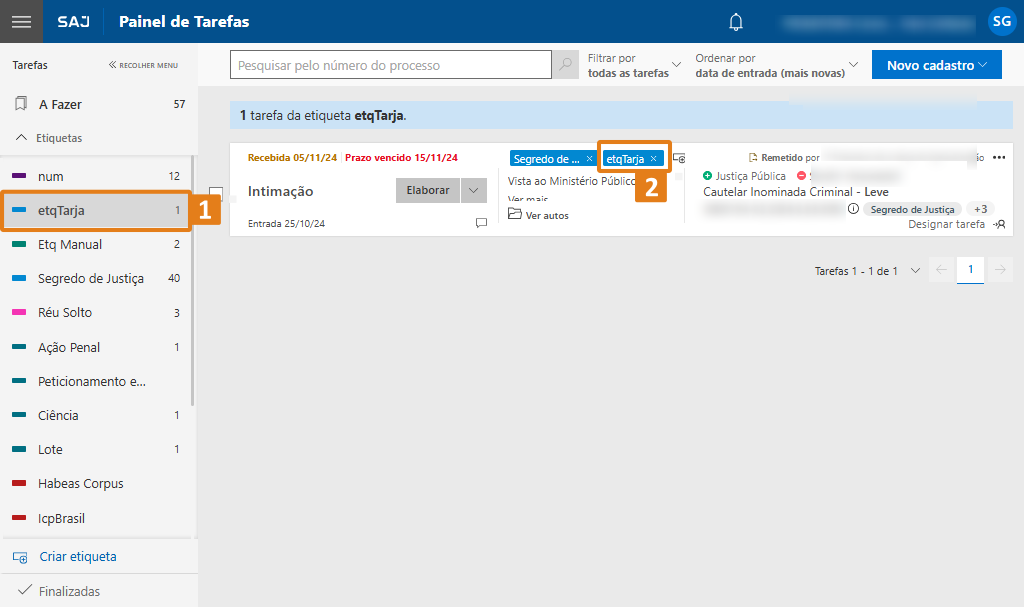Screen dimensions: 1024x607
Task: Collapse the Etiquetas section
Action: pos(22,138)
